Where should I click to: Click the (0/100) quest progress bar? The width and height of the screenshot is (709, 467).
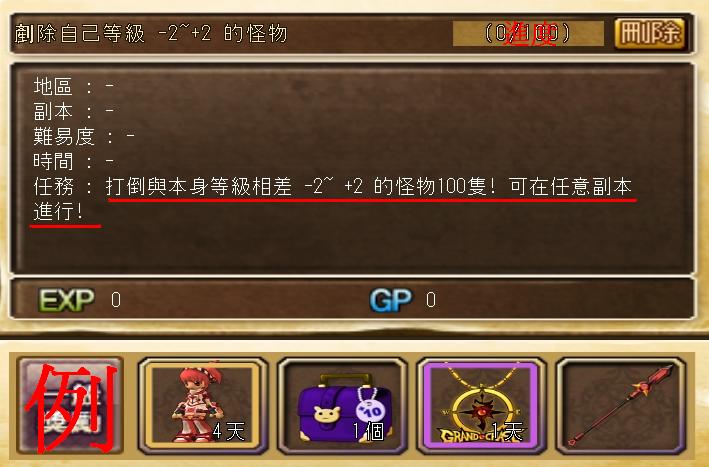tap(528, 33)
